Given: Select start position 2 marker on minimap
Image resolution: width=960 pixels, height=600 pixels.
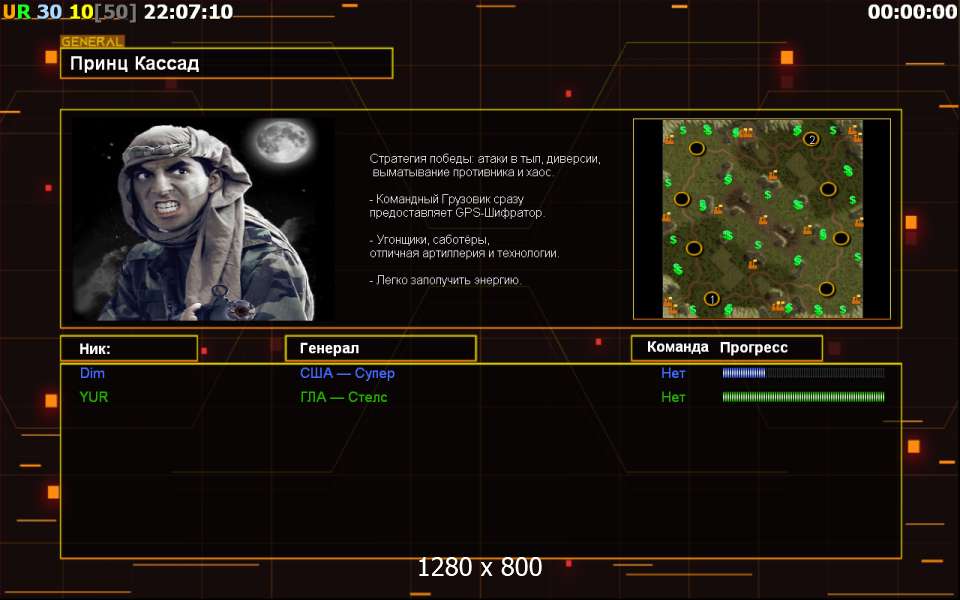Looking at the screenshot, I should 811,138.
